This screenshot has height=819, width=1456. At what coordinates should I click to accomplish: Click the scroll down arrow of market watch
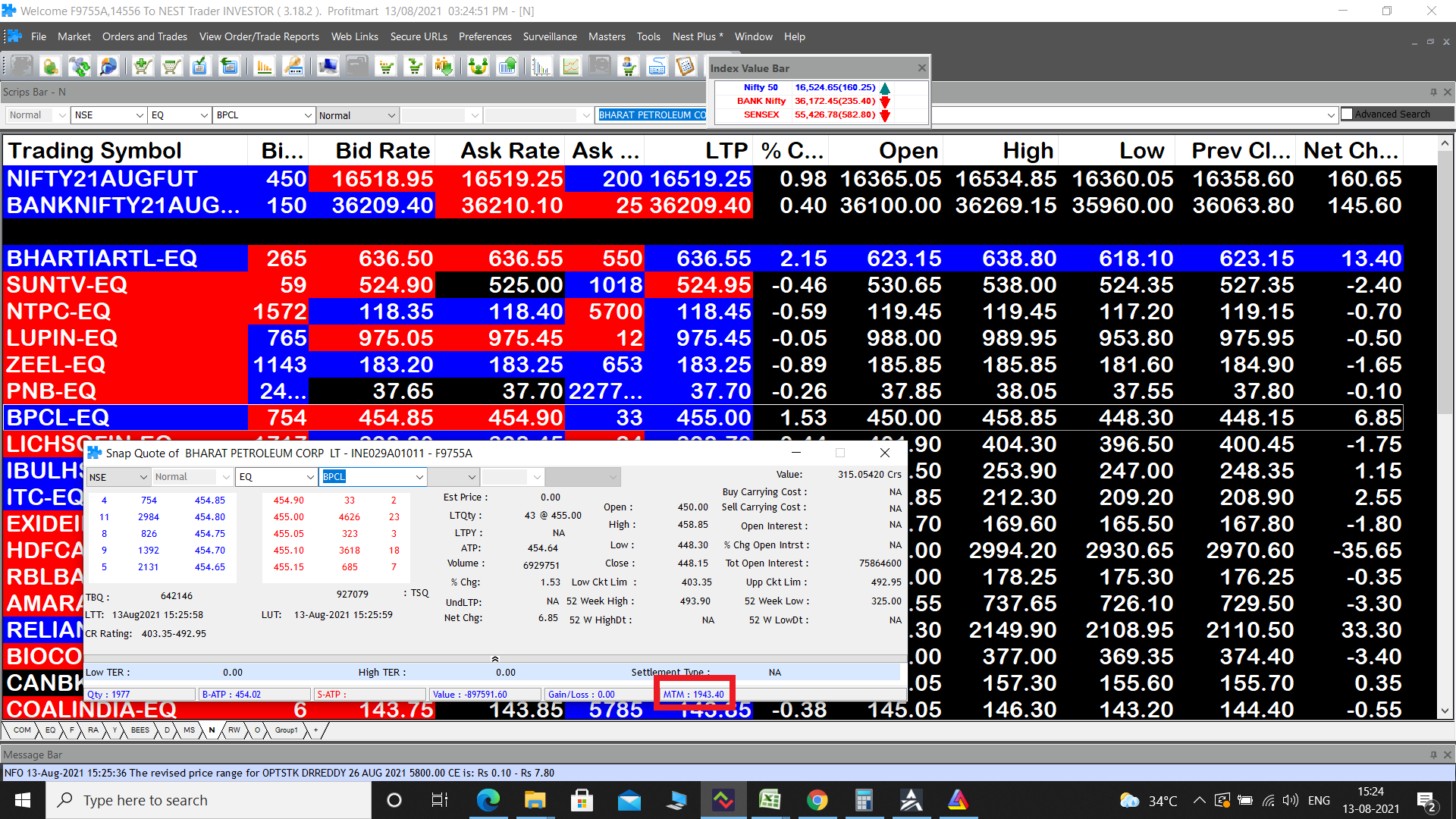1445,711
